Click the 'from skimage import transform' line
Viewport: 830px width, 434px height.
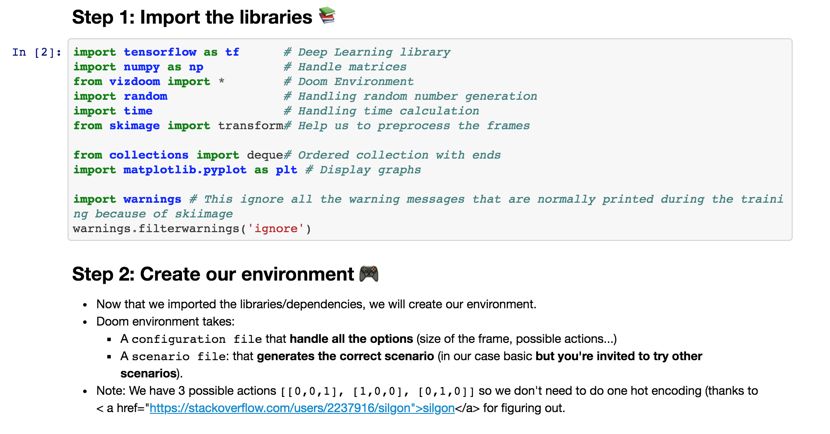pos(178,125)
